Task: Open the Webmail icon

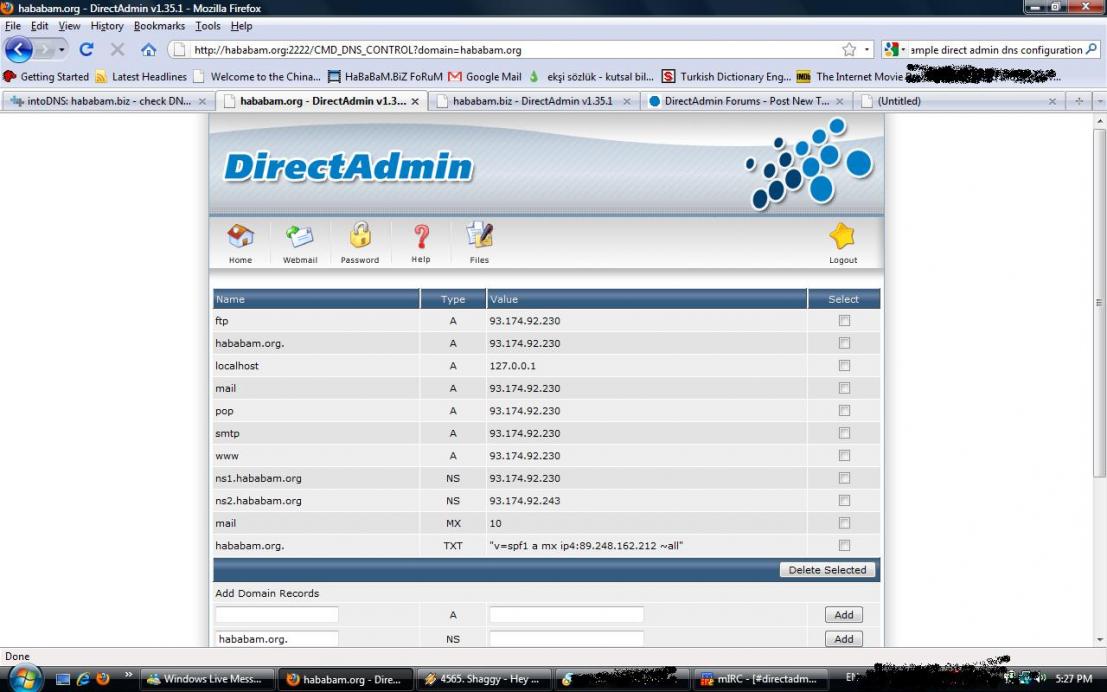Action: pyautogui.click(x=300, y=237)
